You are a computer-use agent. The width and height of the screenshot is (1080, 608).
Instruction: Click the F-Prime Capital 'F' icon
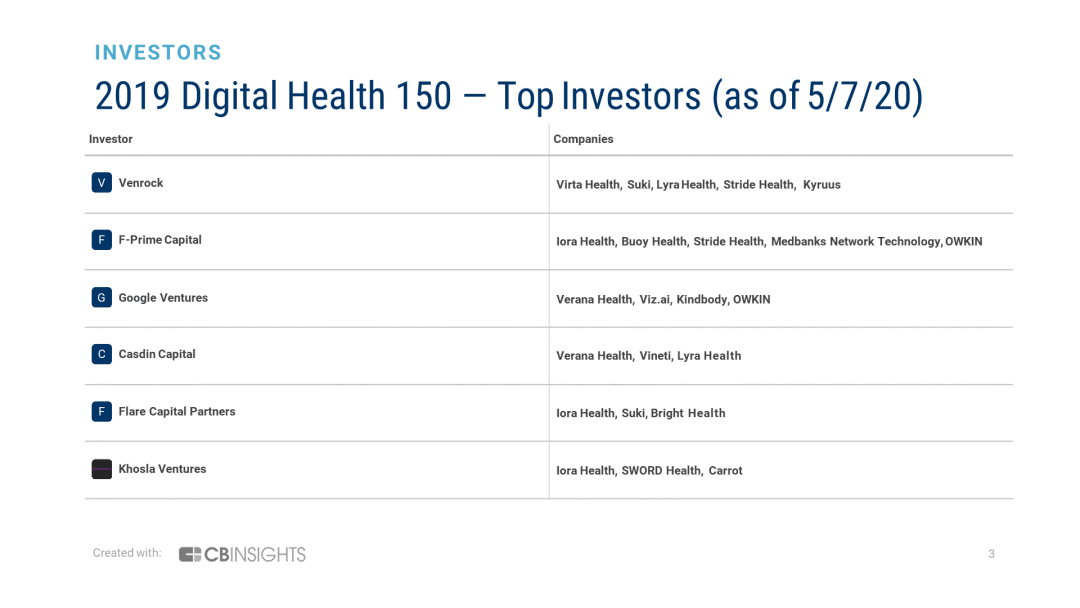[x=101, y=240]
